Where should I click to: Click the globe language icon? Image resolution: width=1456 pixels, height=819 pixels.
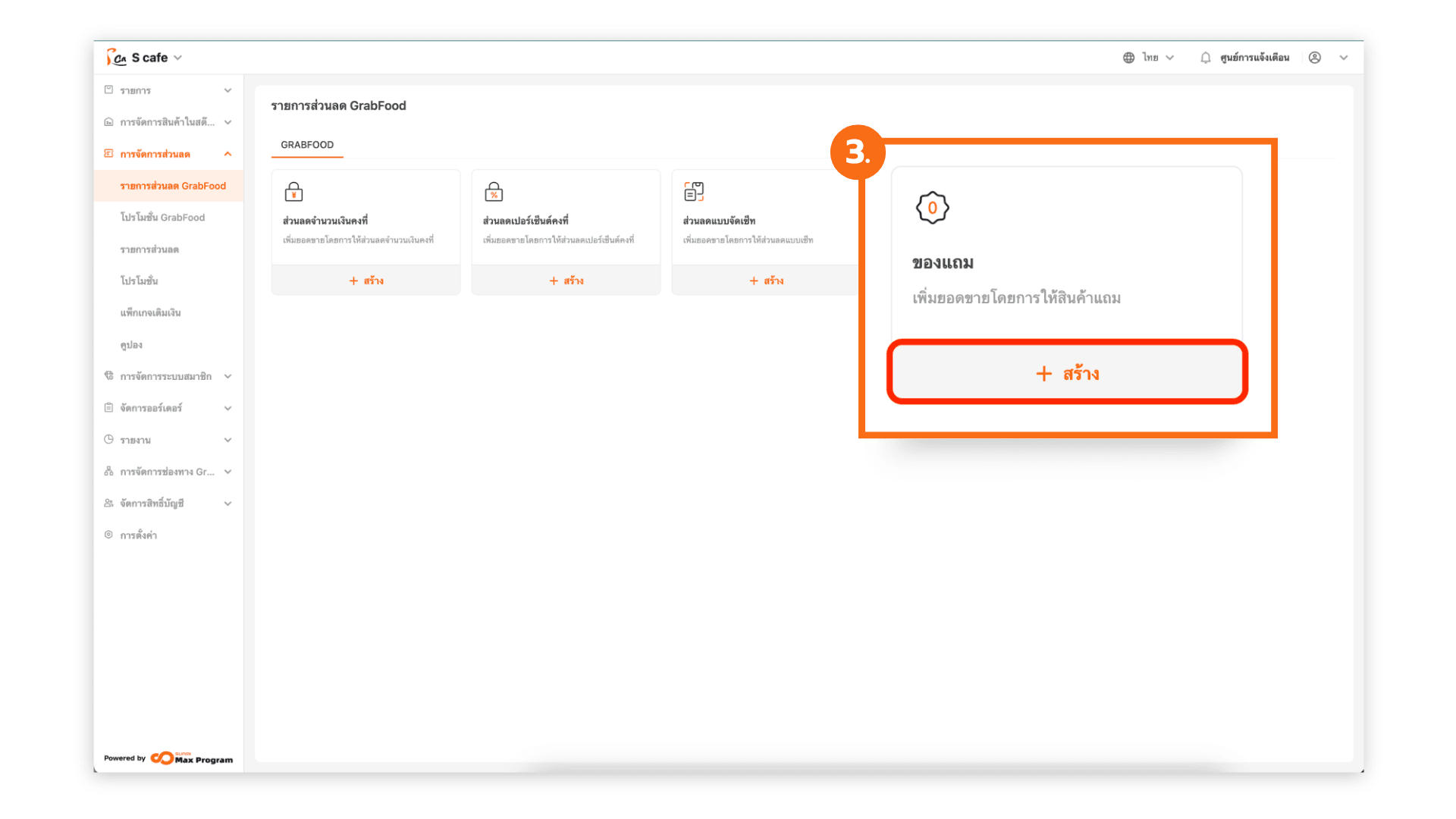pyautogui.click(x=1128, y=58)
